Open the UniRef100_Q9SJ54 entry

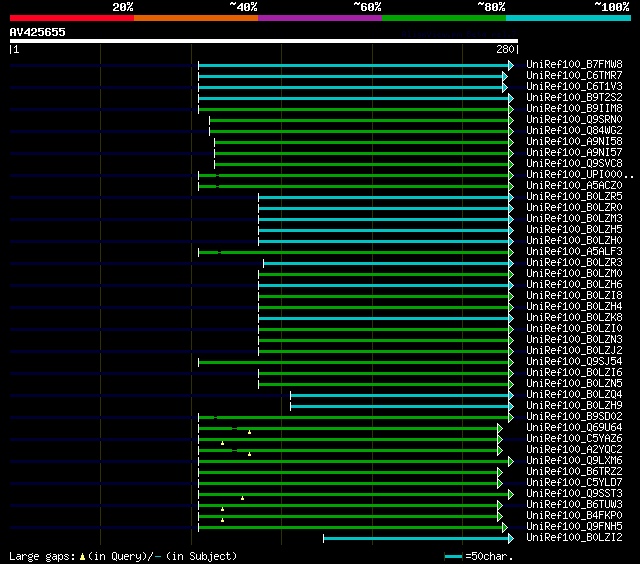tap(574, 362)
